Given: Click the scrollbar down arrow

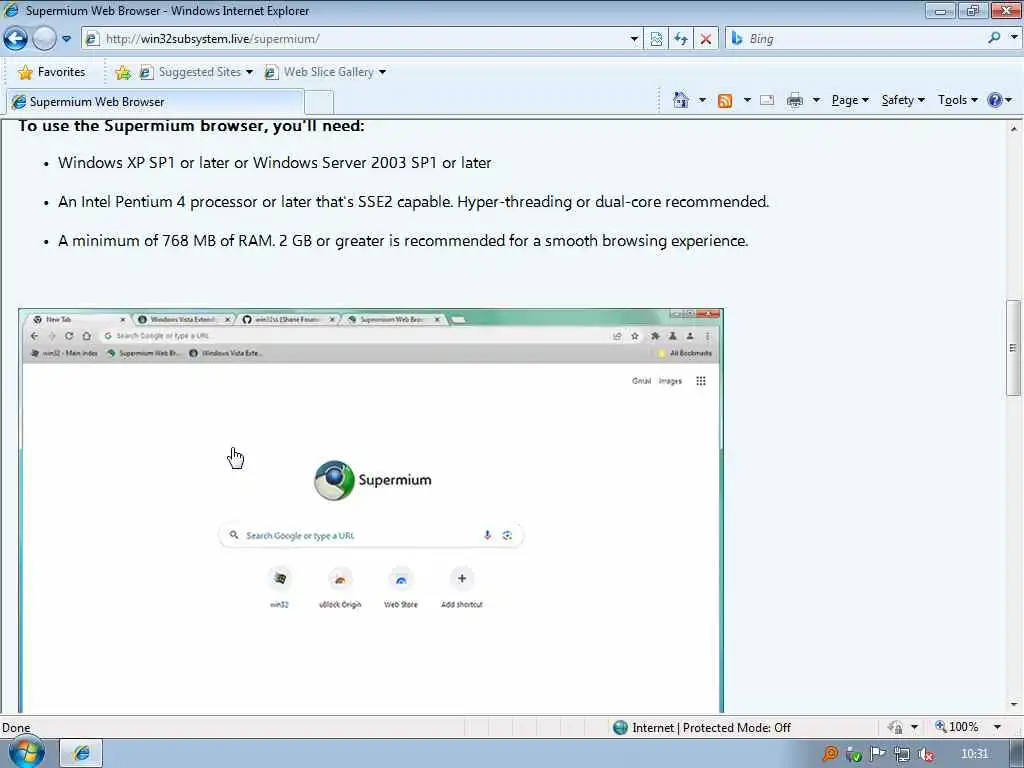Looking at the screenshot, I should click(x=1014, y=705).
